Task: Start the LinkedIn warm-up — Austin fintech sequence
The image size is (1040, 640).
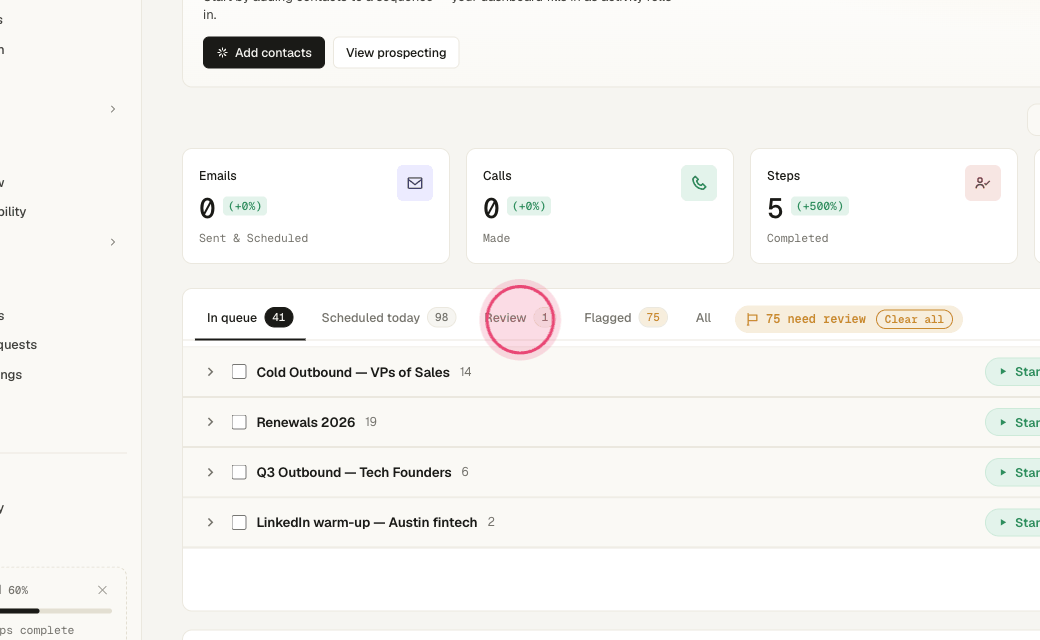Action: click(x=1013, y=523)
